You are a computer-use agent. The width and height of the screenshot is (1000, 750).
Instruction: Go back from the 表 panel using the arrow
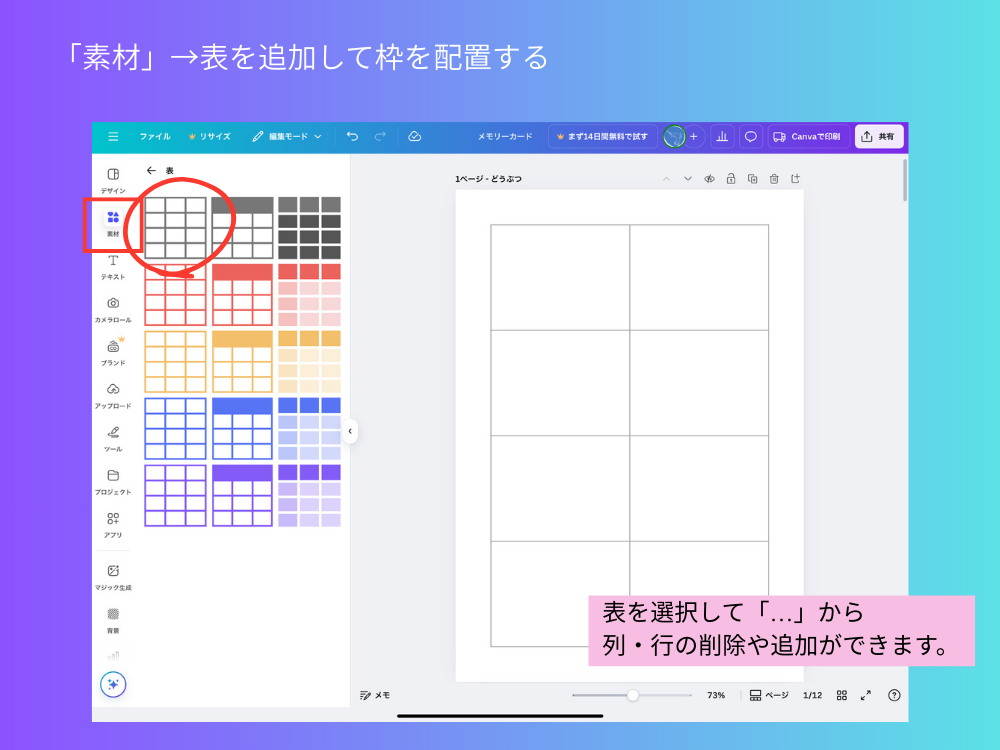click(x=150, y=171)
